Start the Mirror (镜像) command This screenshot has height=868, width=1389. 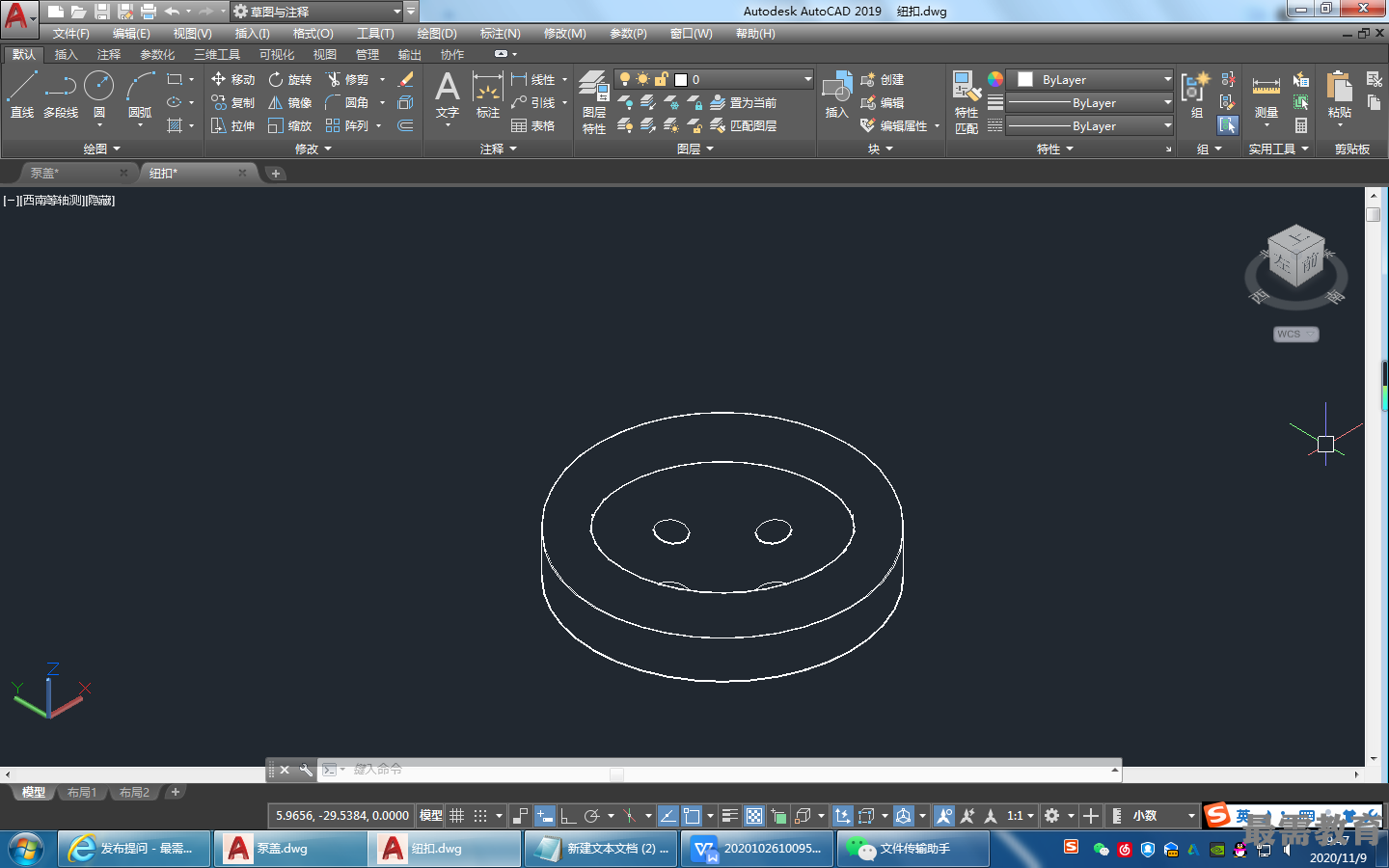tap(289, 102)
